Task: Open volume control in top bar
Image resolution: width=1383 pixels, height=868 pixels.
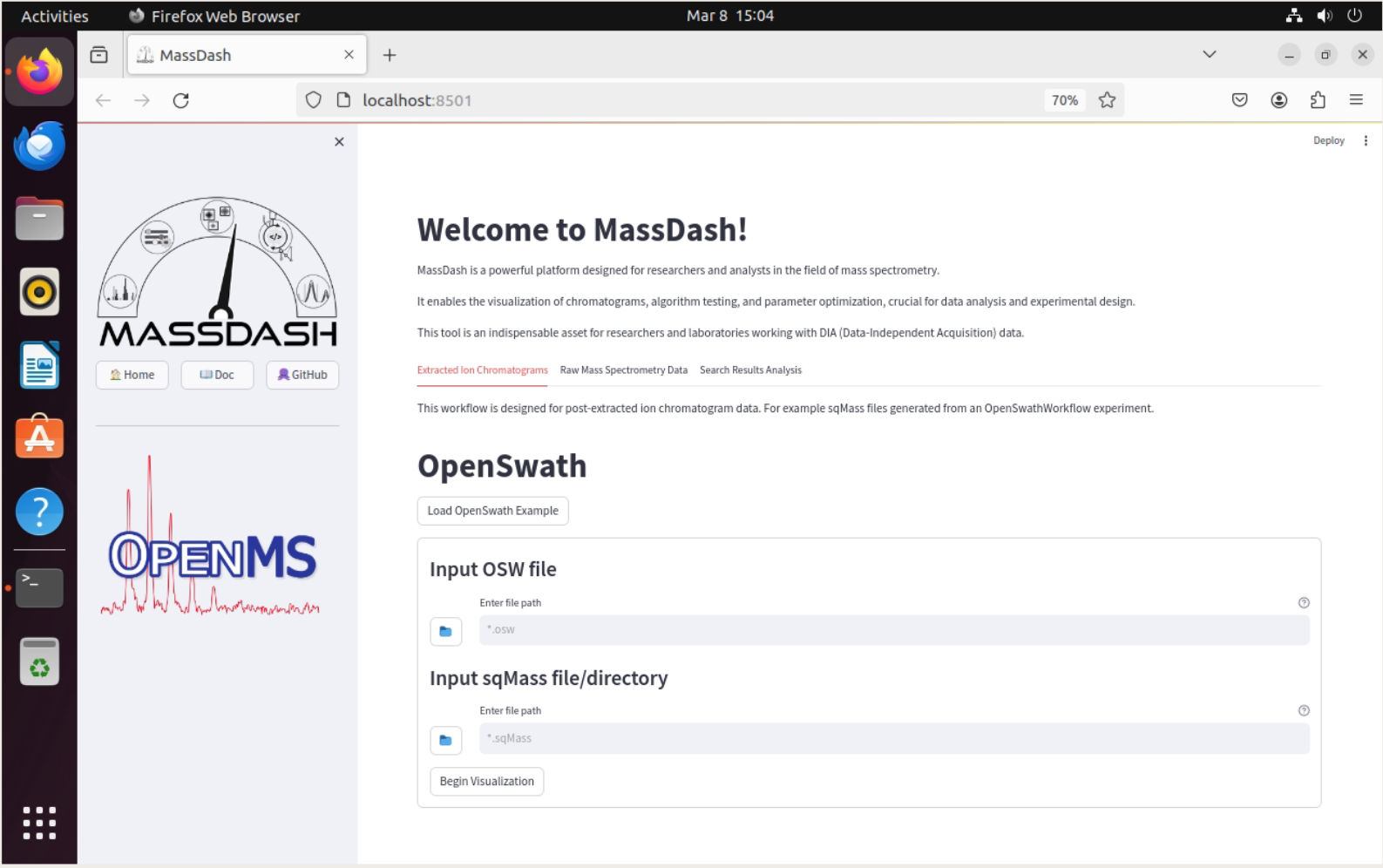Action: (1325, 16)
